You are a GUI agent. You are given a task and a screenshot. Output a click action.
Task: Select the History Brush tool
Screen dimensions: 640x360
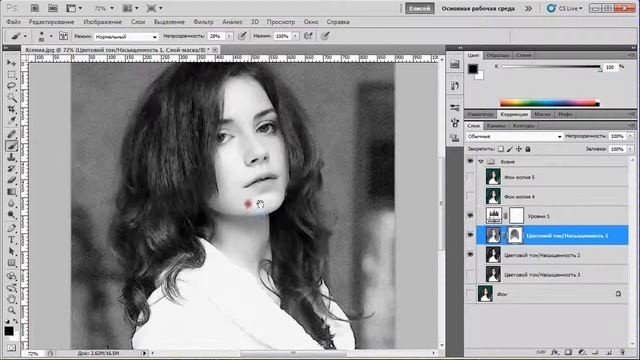pos(11,169)
